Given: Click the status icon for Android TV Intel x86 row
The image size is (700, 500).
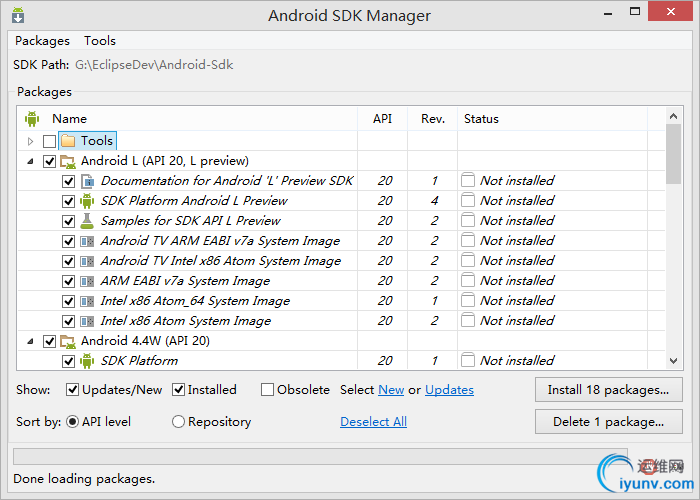Looking at the screenshot, I should click(468, 260).
